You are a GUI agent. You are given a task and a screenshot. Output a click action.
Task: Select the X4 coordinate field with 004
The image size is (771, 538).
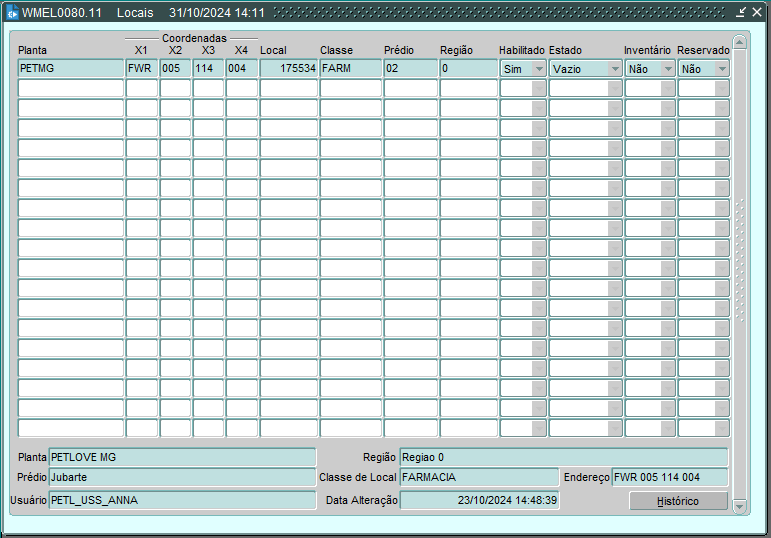tap(241, 69)
